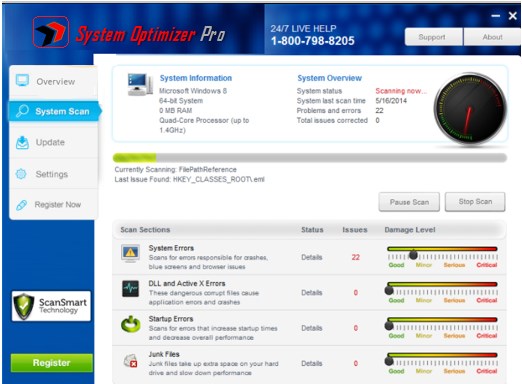Click the Damage Level column header
Viewport: 522px width, 384px height.
pos(410,230)
